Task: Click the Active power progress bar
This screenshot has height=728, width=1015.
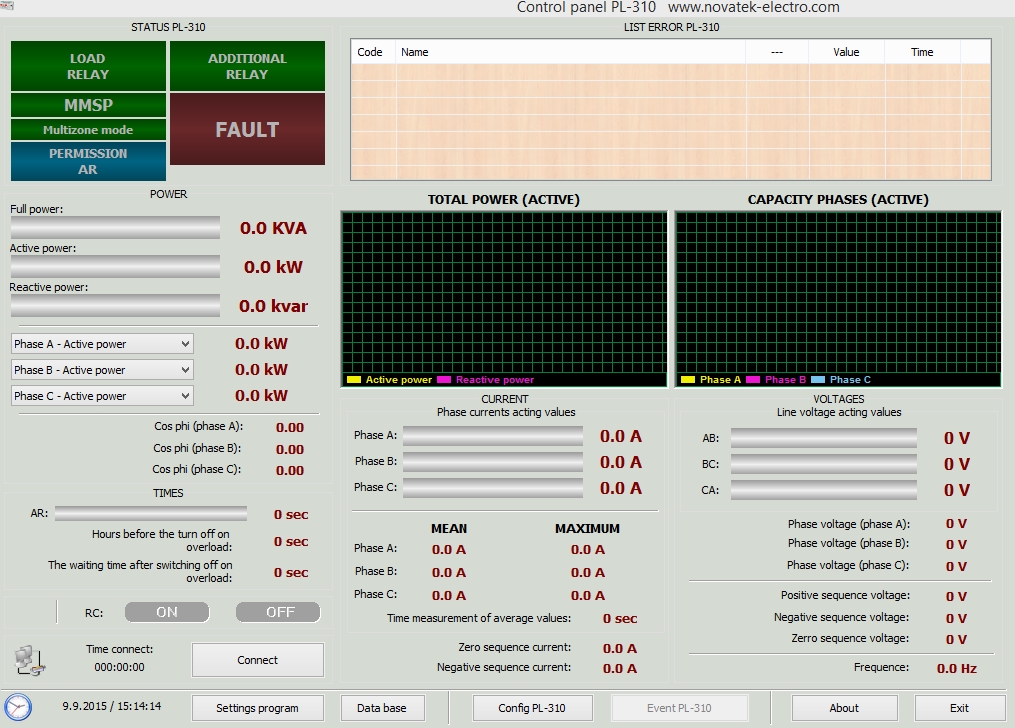Action: 115,267
